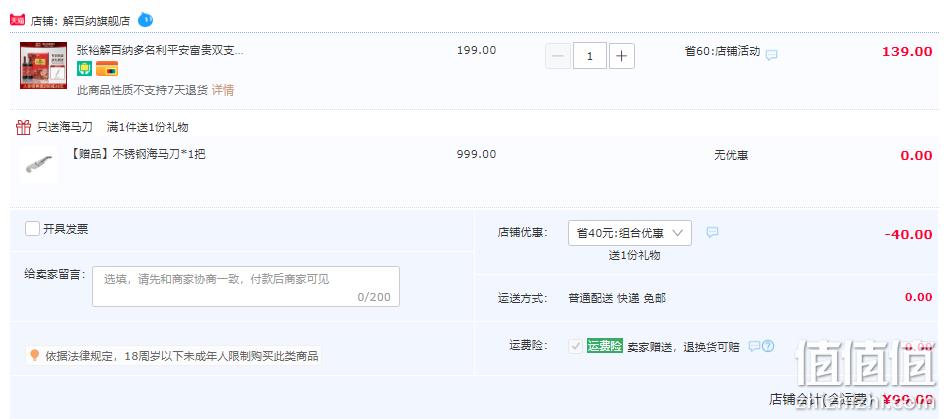Click the 普通配送 快递 免邮 shipping text
Screen dimensions: 945x419
[617, 298]
